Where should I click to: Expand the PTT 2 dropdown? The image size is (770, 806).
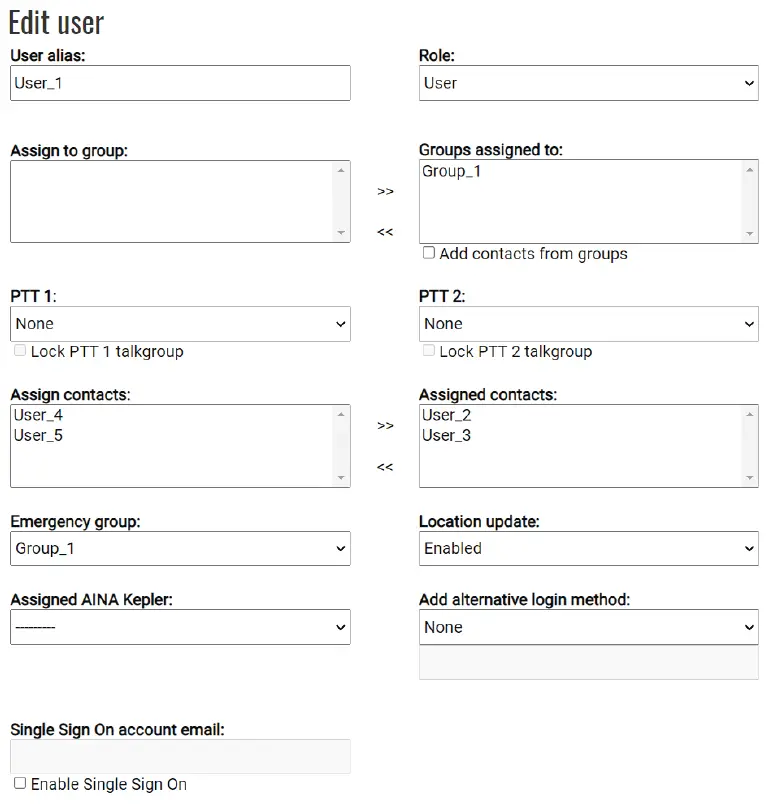(588, 324)
